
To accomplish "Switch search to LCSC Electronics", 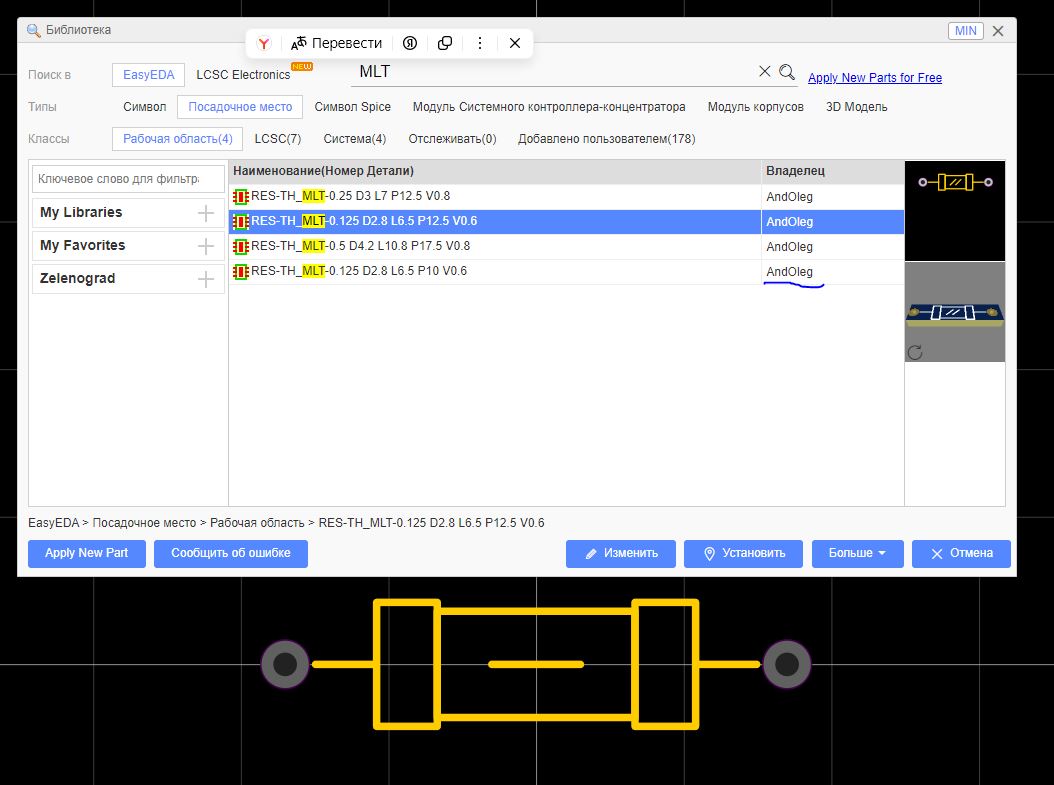I will (243, 75).
